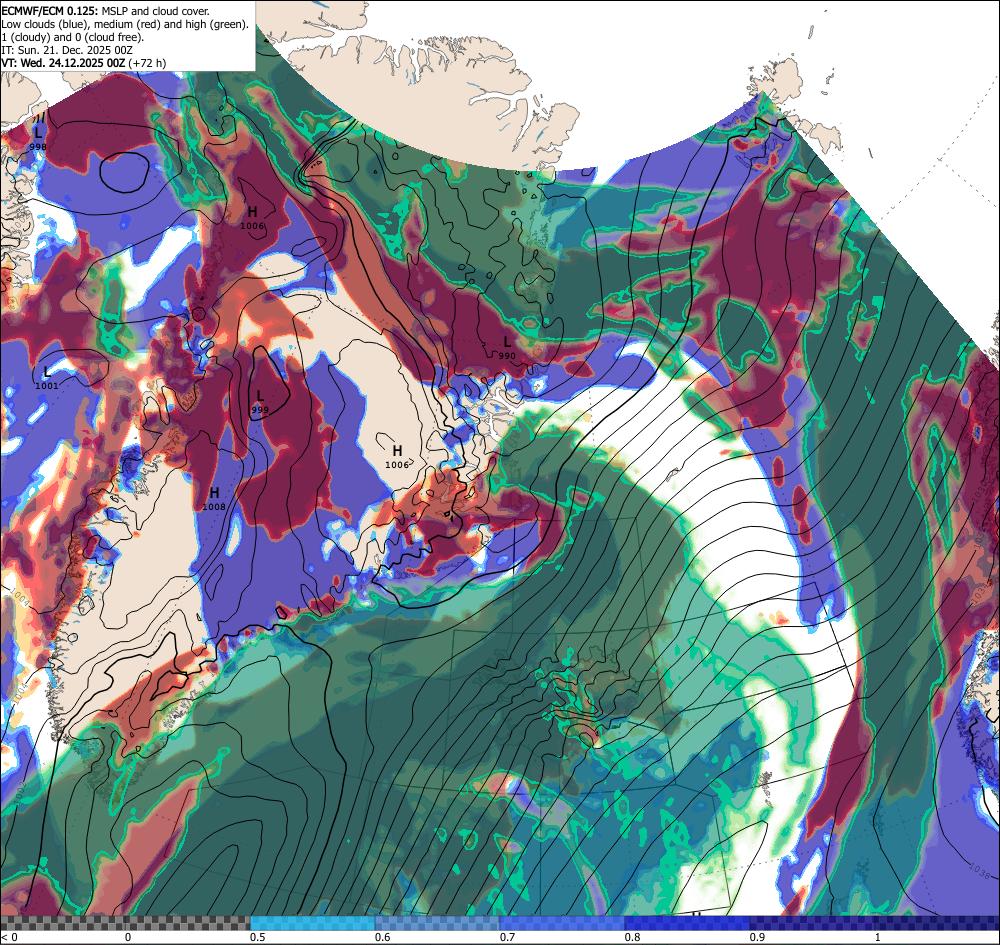Click the '< 0' legend value
The height and width of the screenshot is (945, 1000).
pos(8,937)
